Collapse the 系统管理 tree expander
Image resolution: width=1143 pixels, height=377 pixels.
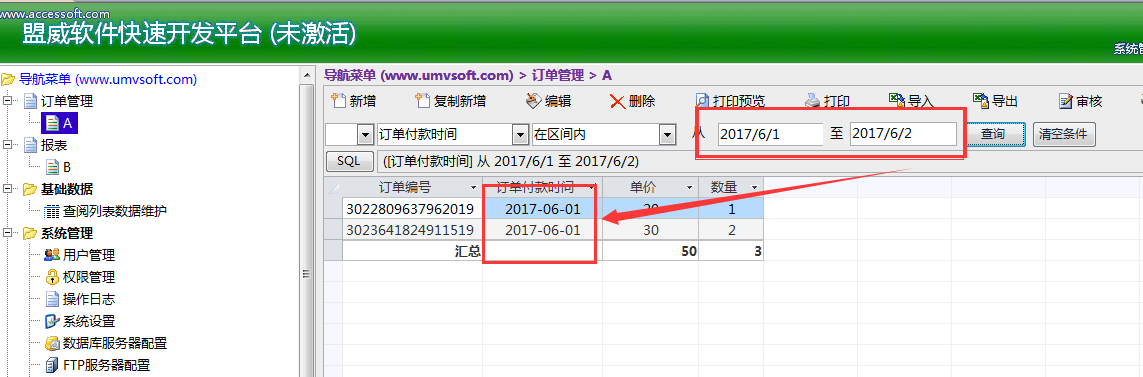pos(9,233)
